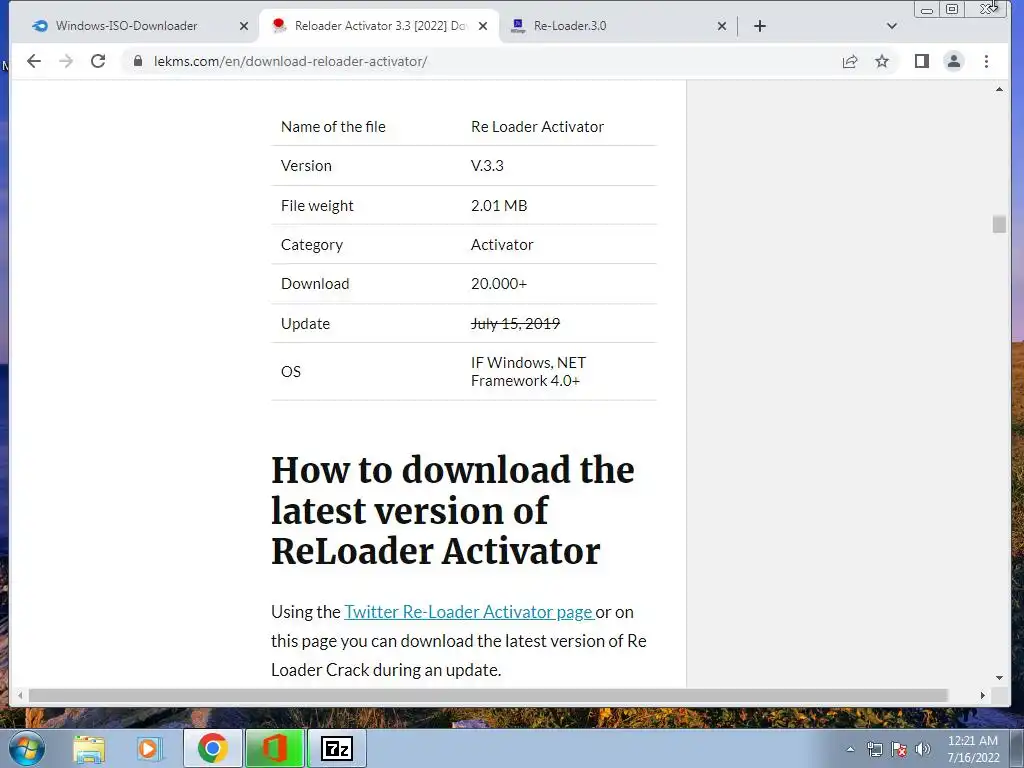1024x768 pixels.
Task: Click the network tray icon
Action: (874, 750)
